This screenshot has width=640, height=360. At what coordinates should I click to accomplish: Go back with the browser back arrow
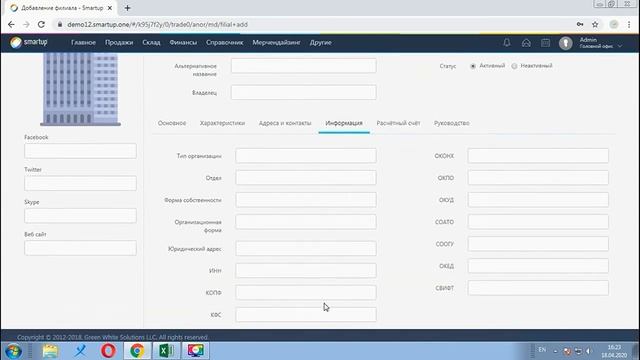click(11, 24)
